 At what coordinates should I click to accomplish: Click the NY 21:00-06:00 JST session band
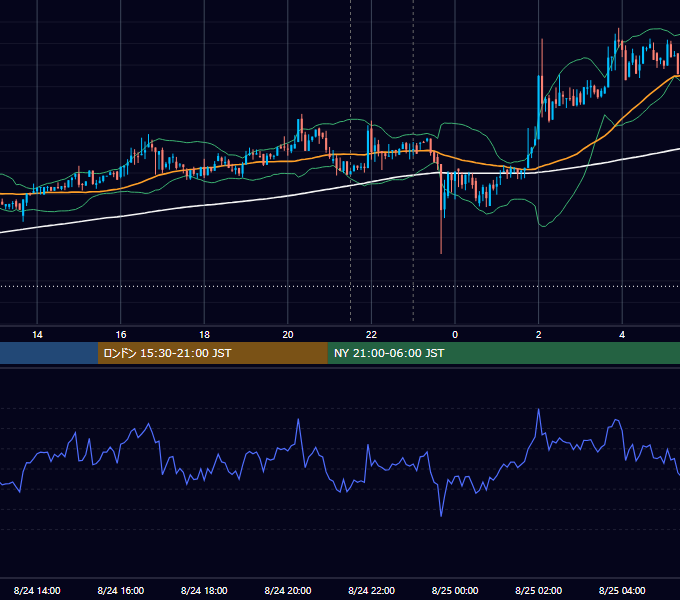503,353
